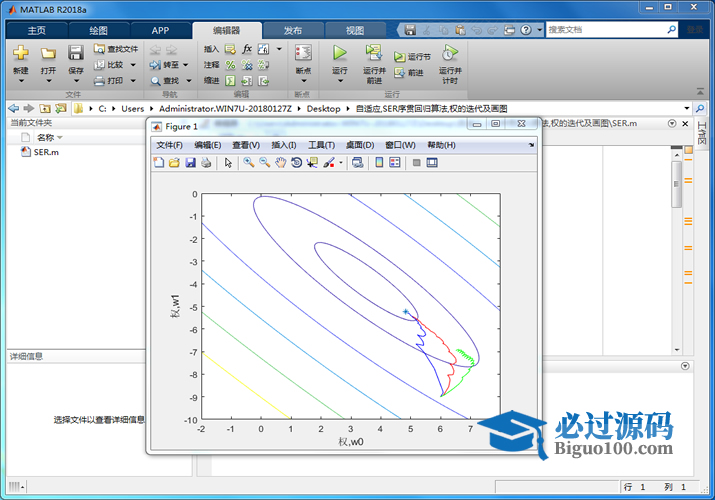The image size is (715, 500).
Task: Click Compare (比较) button
Action: [109, 65]
